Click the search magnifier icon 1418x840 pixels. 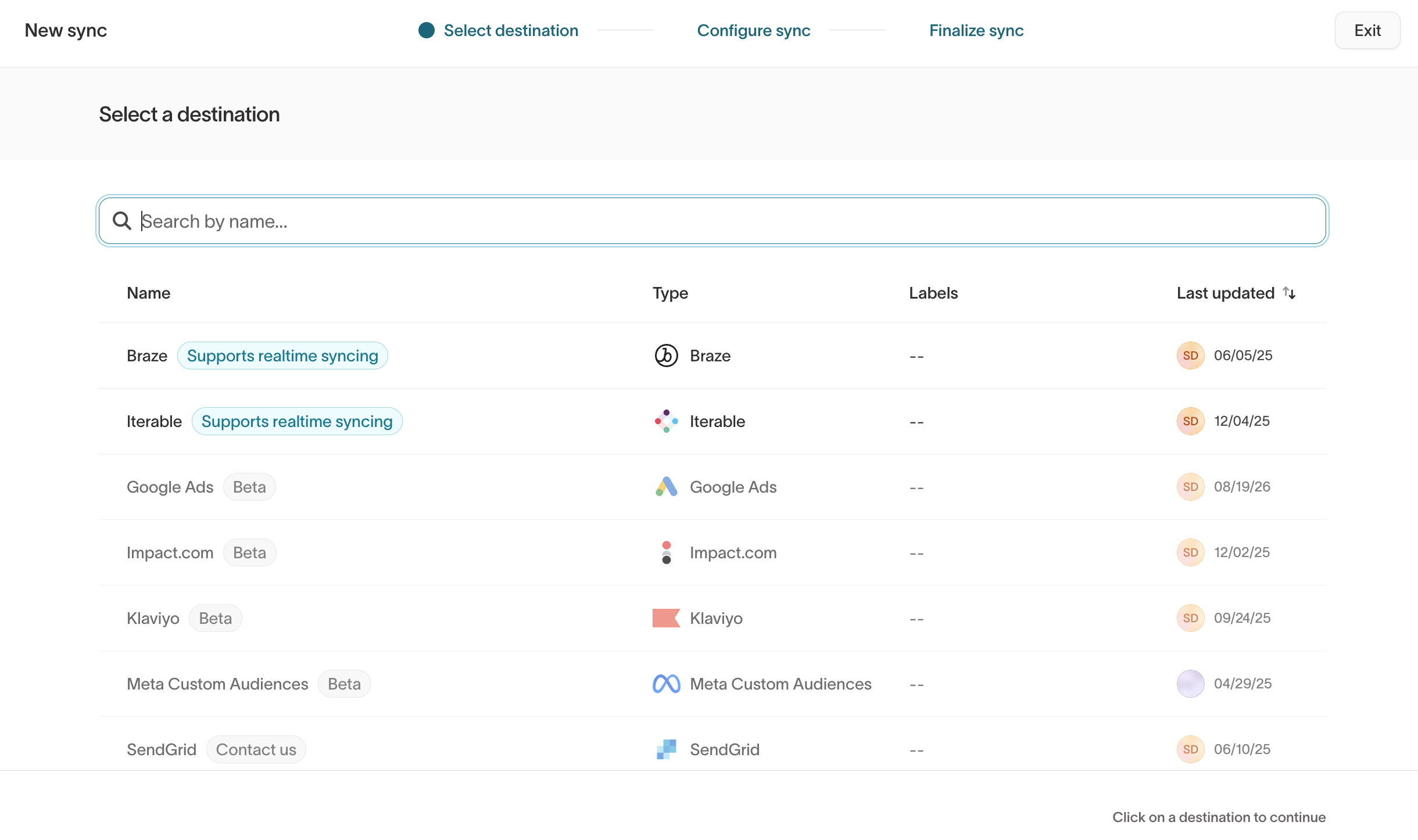[122, 221]
